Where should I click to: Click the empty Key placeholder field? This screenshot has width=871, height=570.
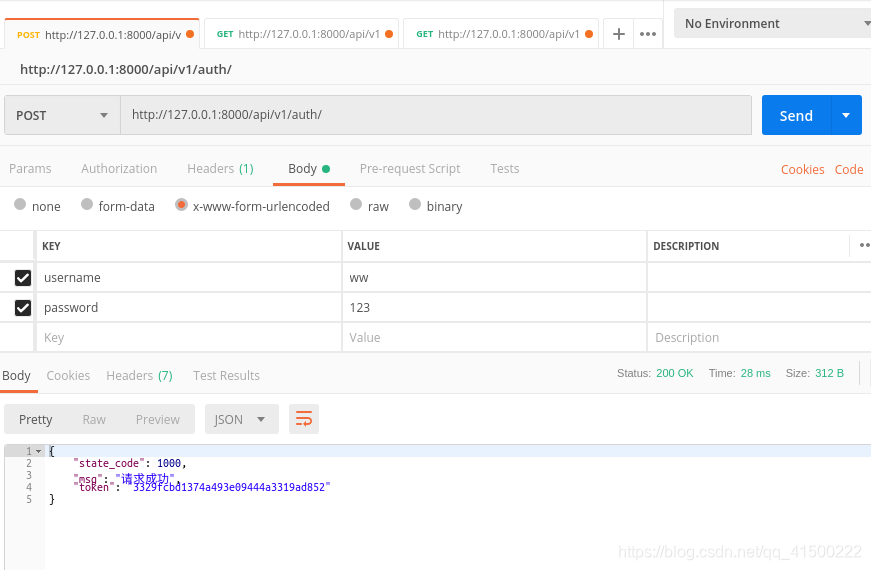click(189, 338)
